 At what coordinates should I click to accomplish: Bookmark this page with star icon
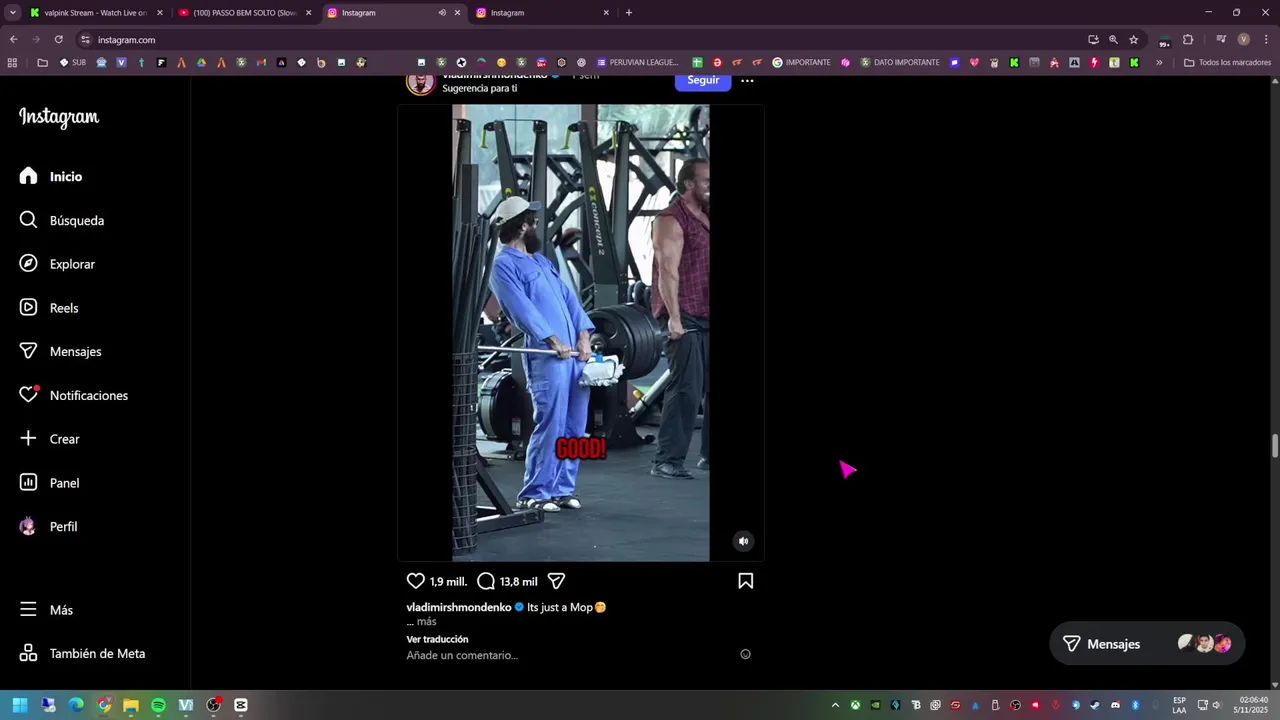point(1133,40)
